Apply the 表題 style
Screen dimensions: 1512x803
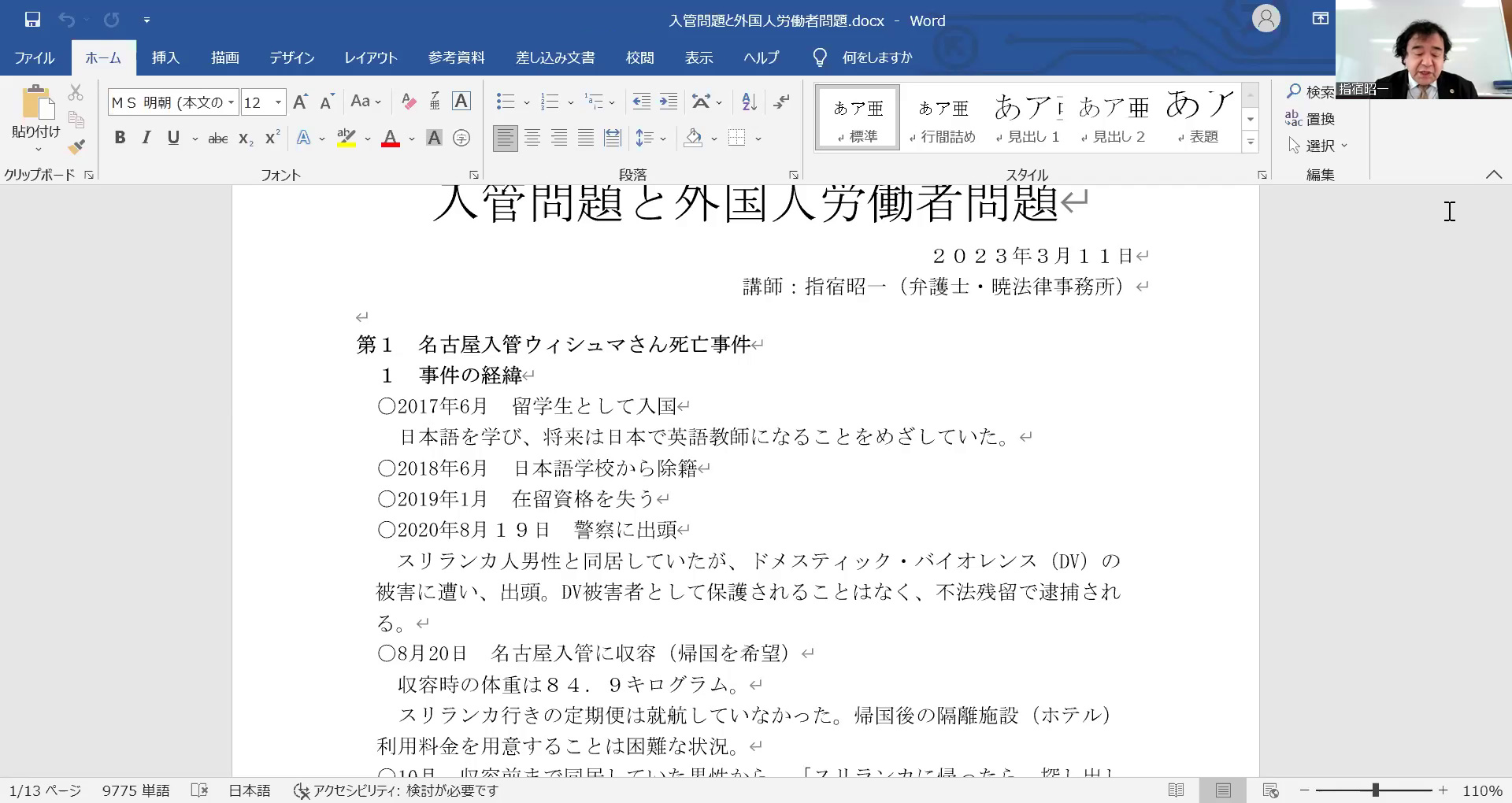tap(1198, 118)
